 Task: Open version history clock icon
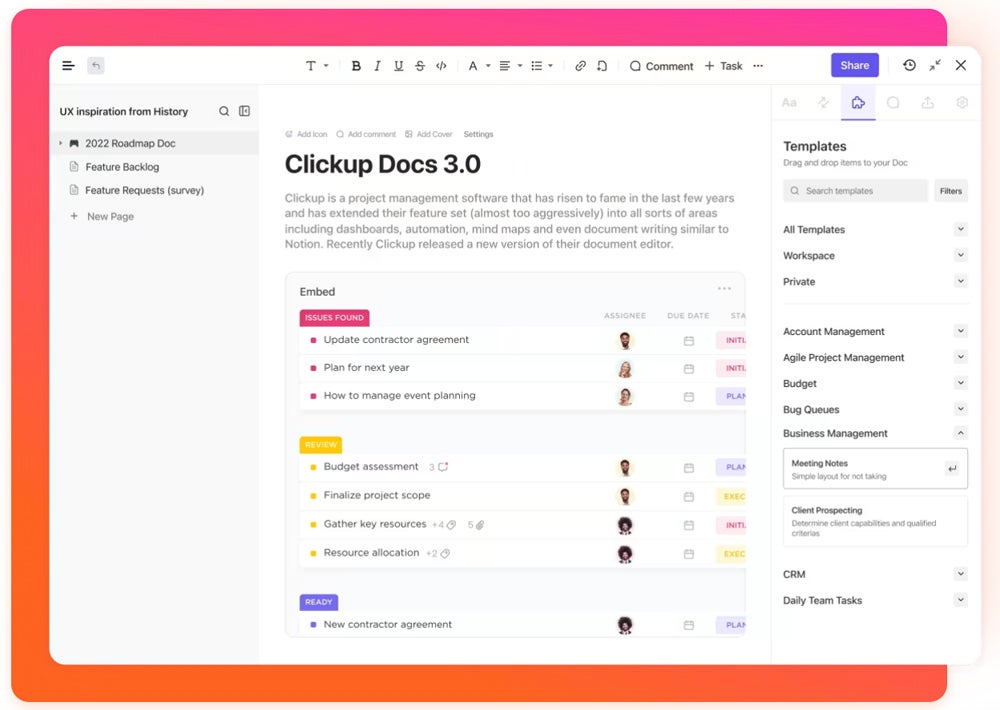click(909, 65)
